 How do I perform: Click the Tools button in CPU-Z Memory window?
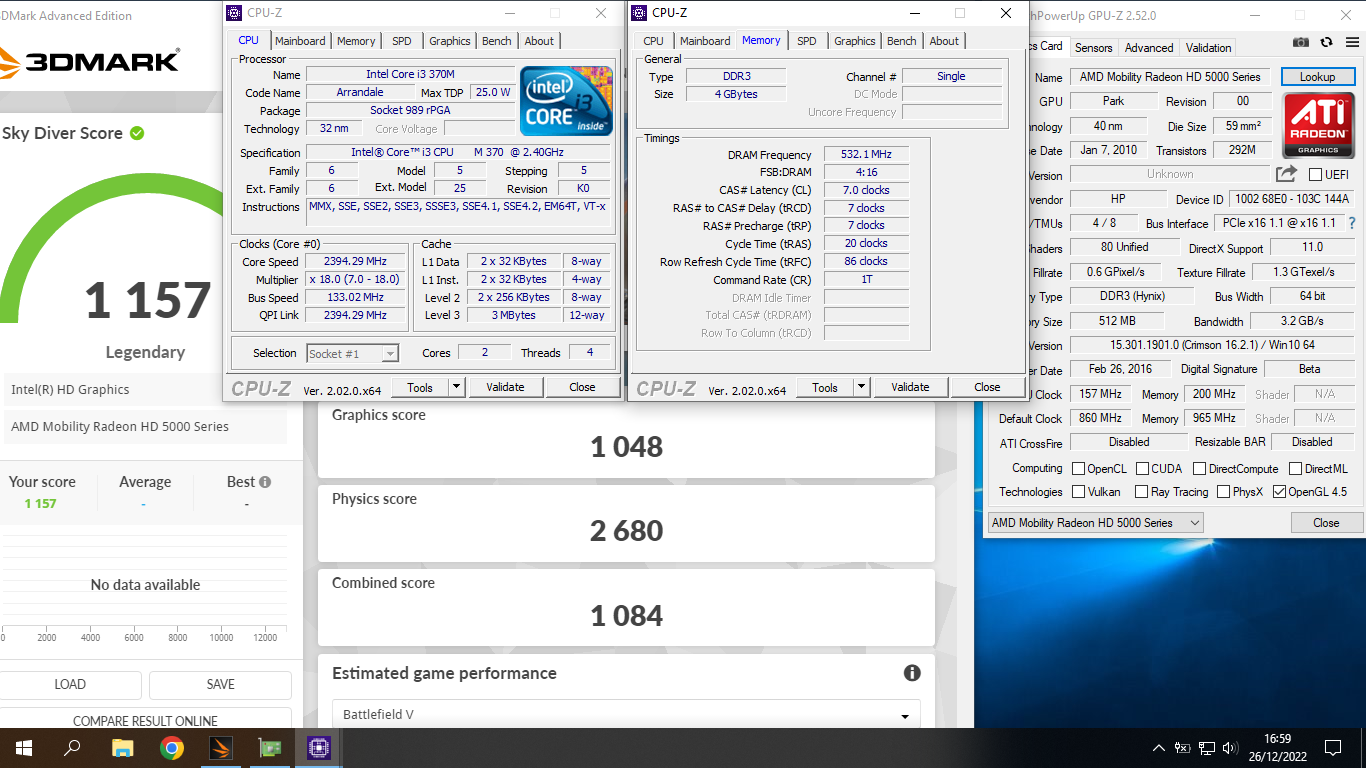[x=825, y=387]
